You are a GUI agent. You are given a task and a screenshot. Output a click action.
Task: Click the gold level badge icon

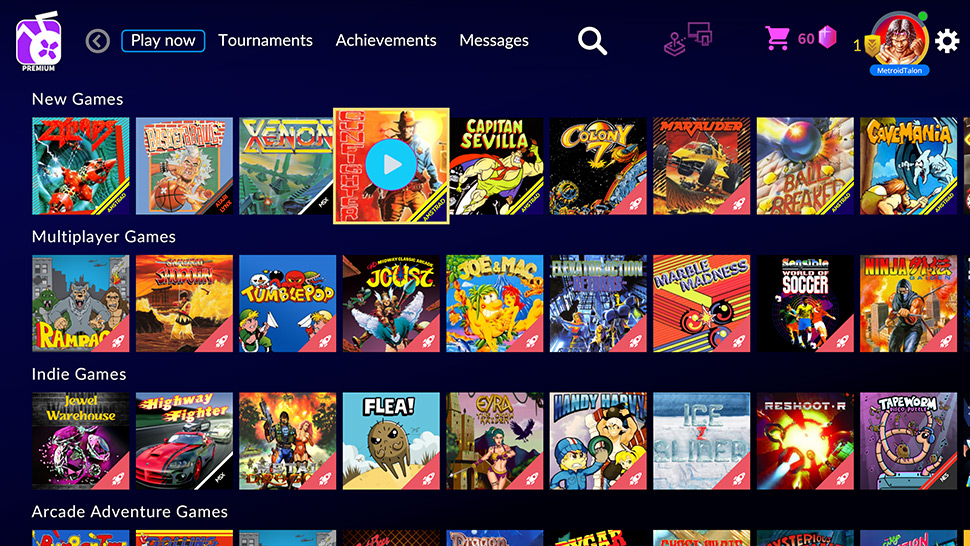pyautogui.click(x=872, y=45)
